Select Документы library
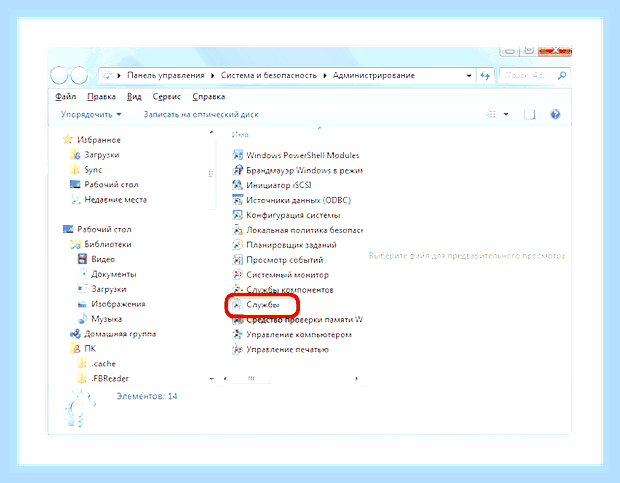 tap(113, 274)
